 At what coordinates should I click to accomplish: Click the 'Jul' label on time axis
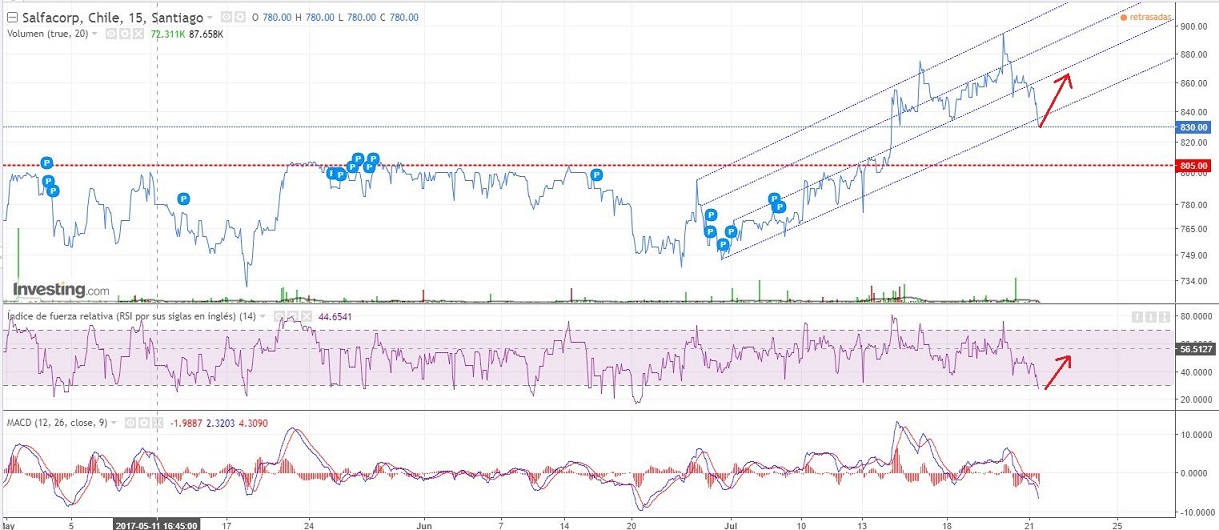coord(729,523)
